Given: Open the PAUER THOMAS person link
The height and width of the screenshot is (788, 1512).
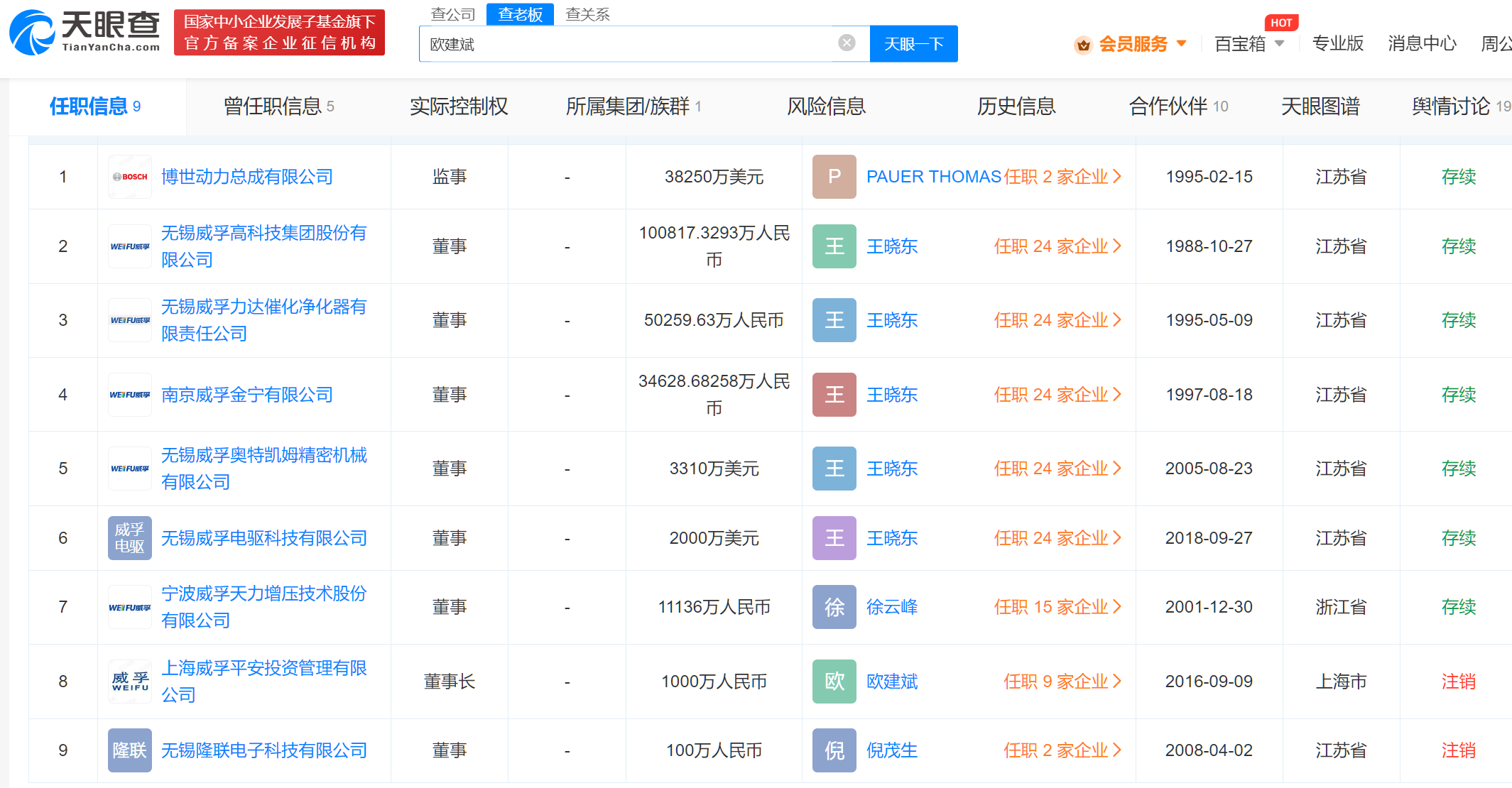Looking at the screenshot, I should 934,177.
